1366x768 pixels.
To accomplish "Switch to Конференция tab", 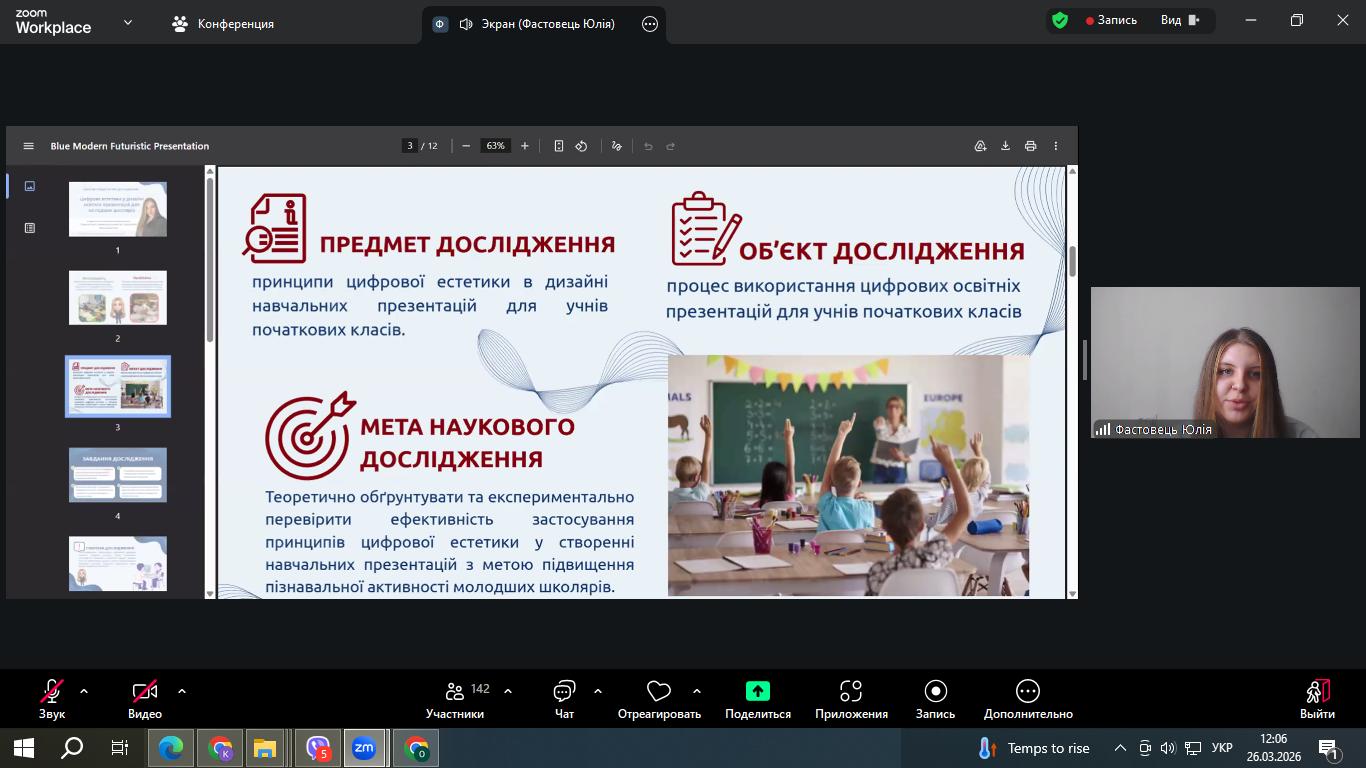I will tap(223, 24).
